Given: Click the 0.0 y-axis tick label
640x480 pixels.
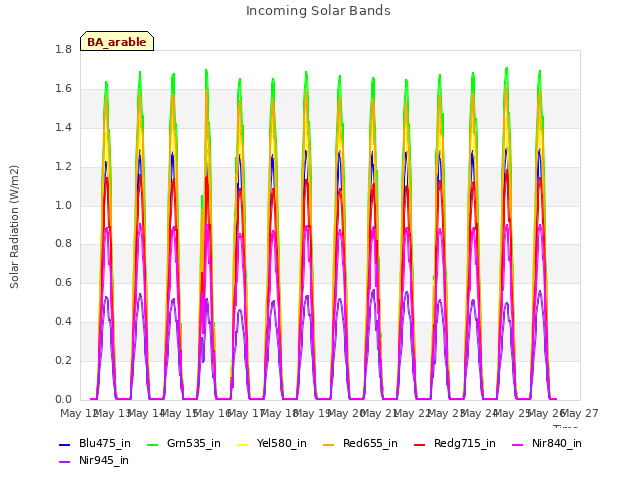Looking at the screenshot, I should [x=63, y=399].
